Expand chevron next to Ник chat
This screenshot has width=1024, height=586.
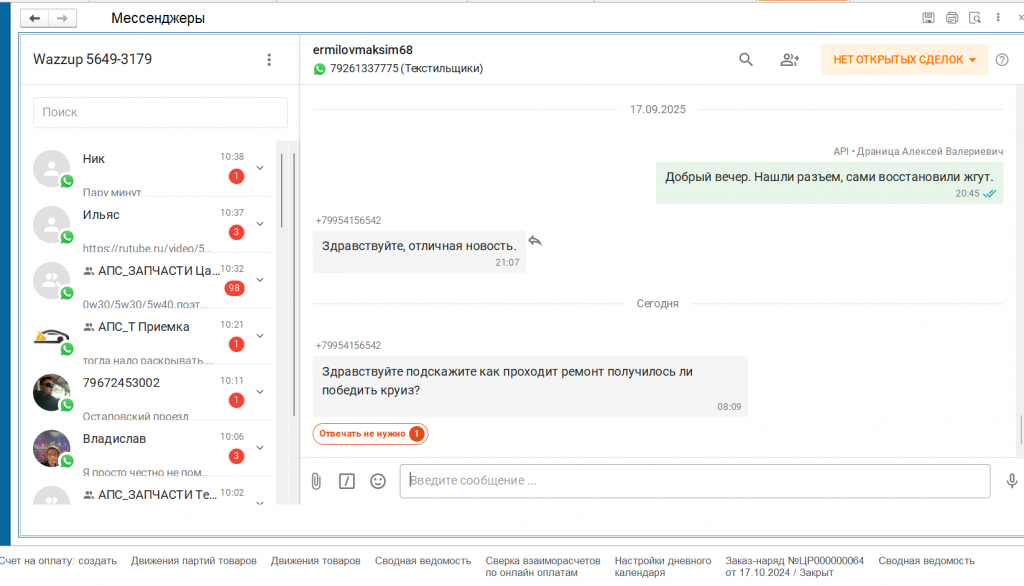click(x=260, y=168)
